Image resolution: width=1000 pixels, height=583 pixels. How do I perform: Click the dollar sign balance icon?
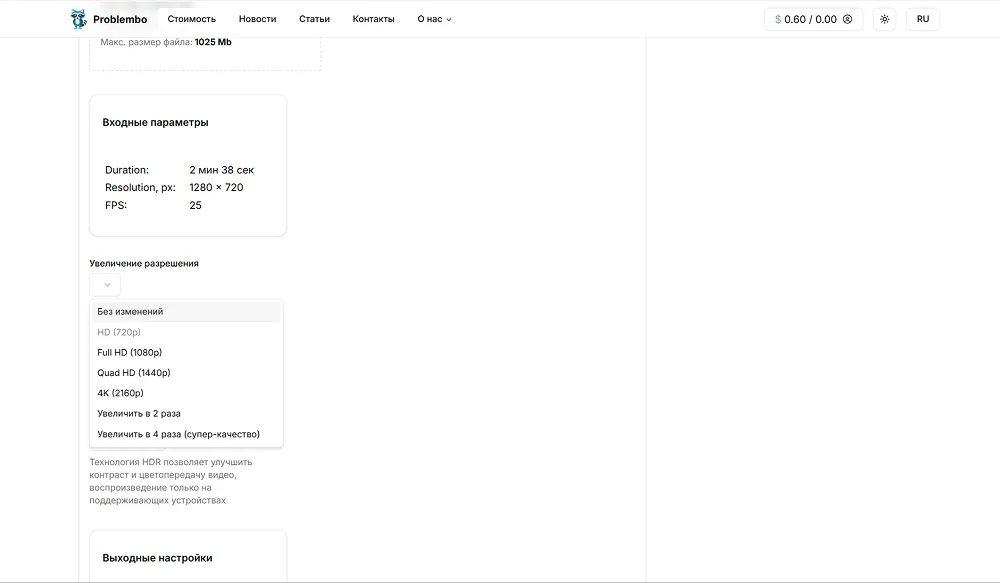(x=778, y=19)
